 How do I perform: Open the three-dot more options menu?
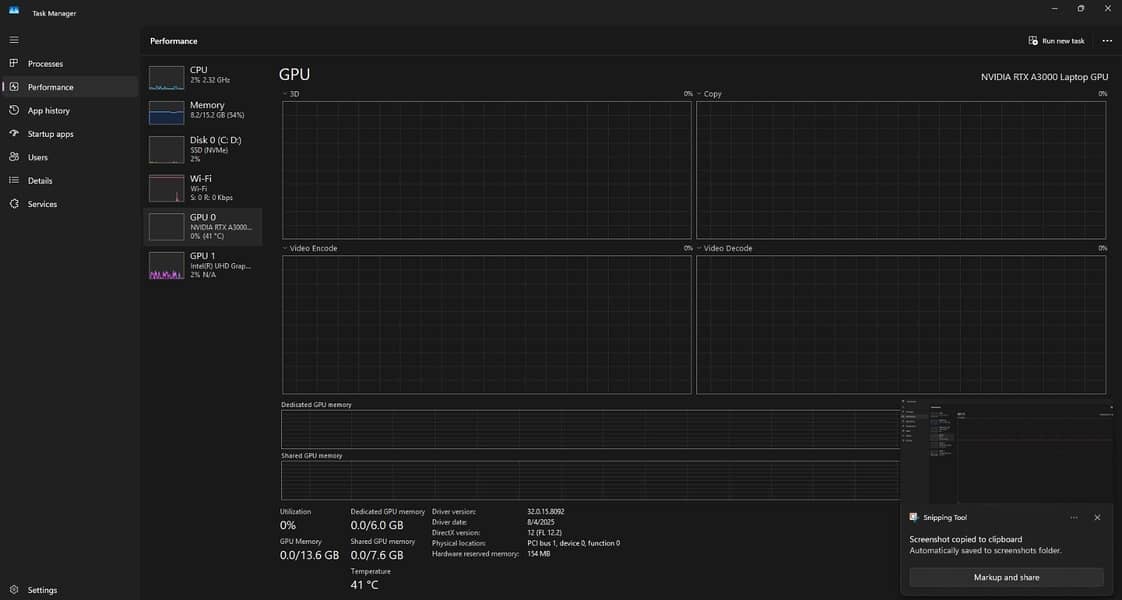pos(1107,41)
